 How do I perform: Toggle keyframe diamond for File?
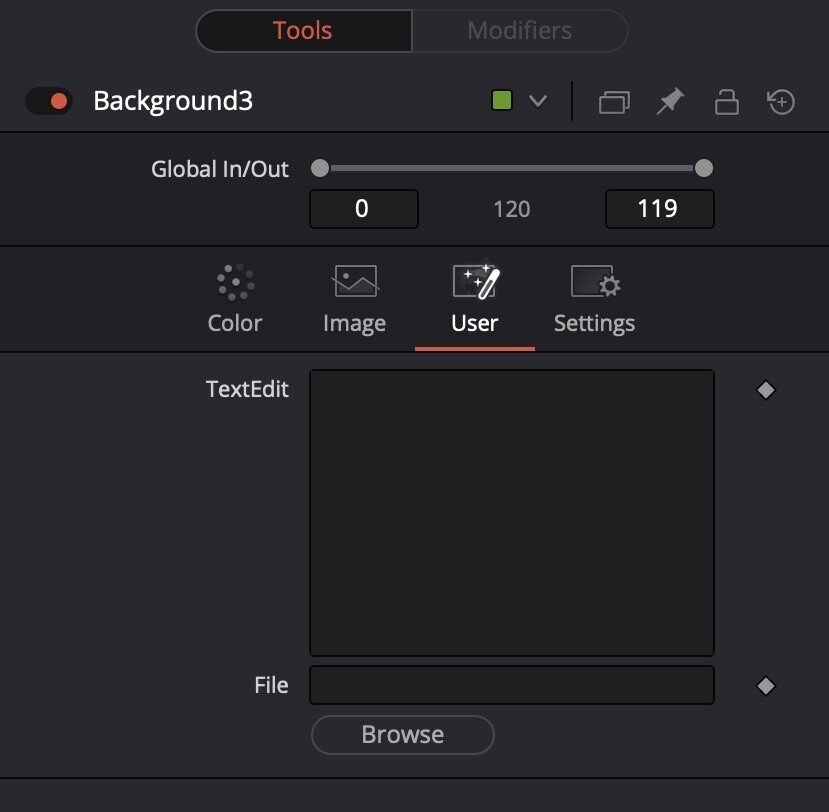tap(766, 686)
